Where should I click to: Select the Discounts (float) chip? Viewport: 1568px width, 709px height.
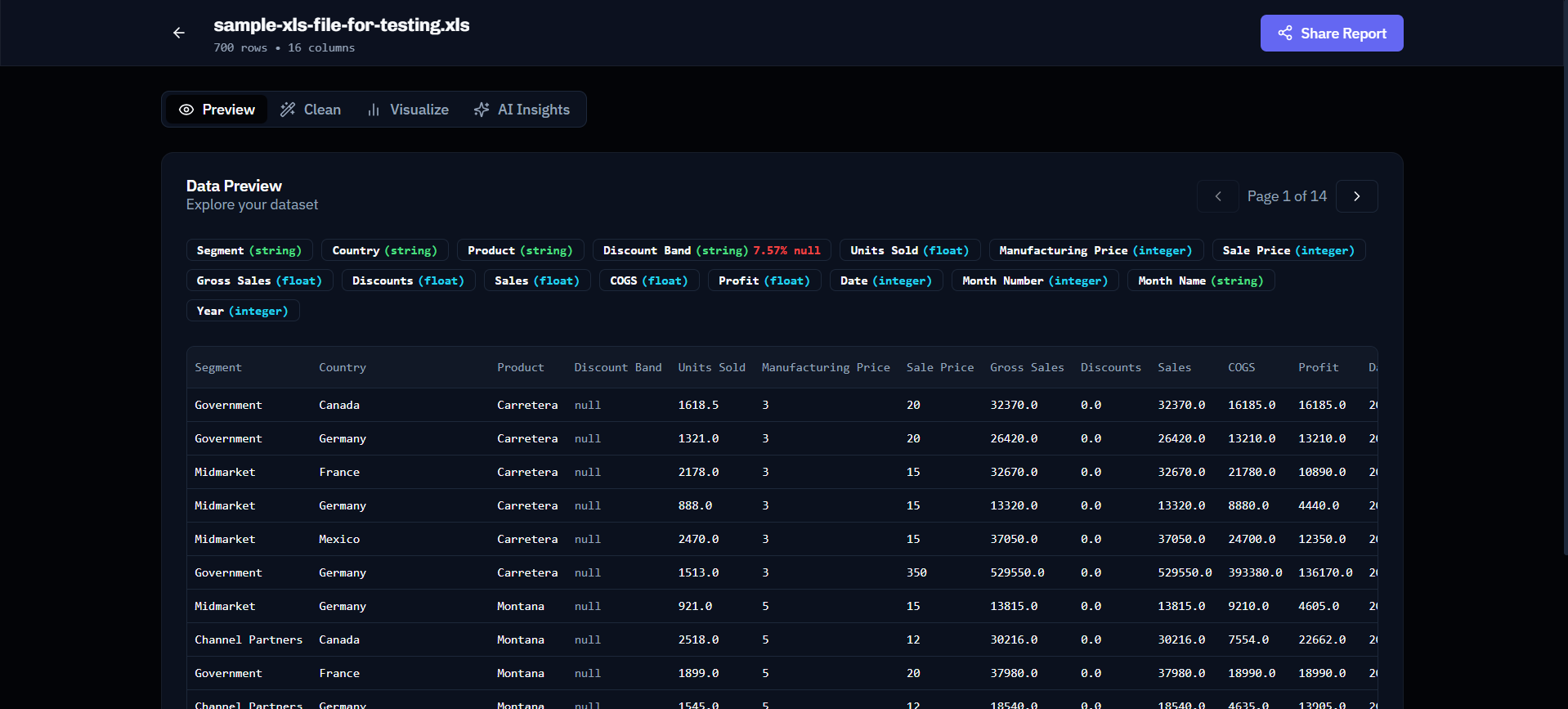point(409,280)
